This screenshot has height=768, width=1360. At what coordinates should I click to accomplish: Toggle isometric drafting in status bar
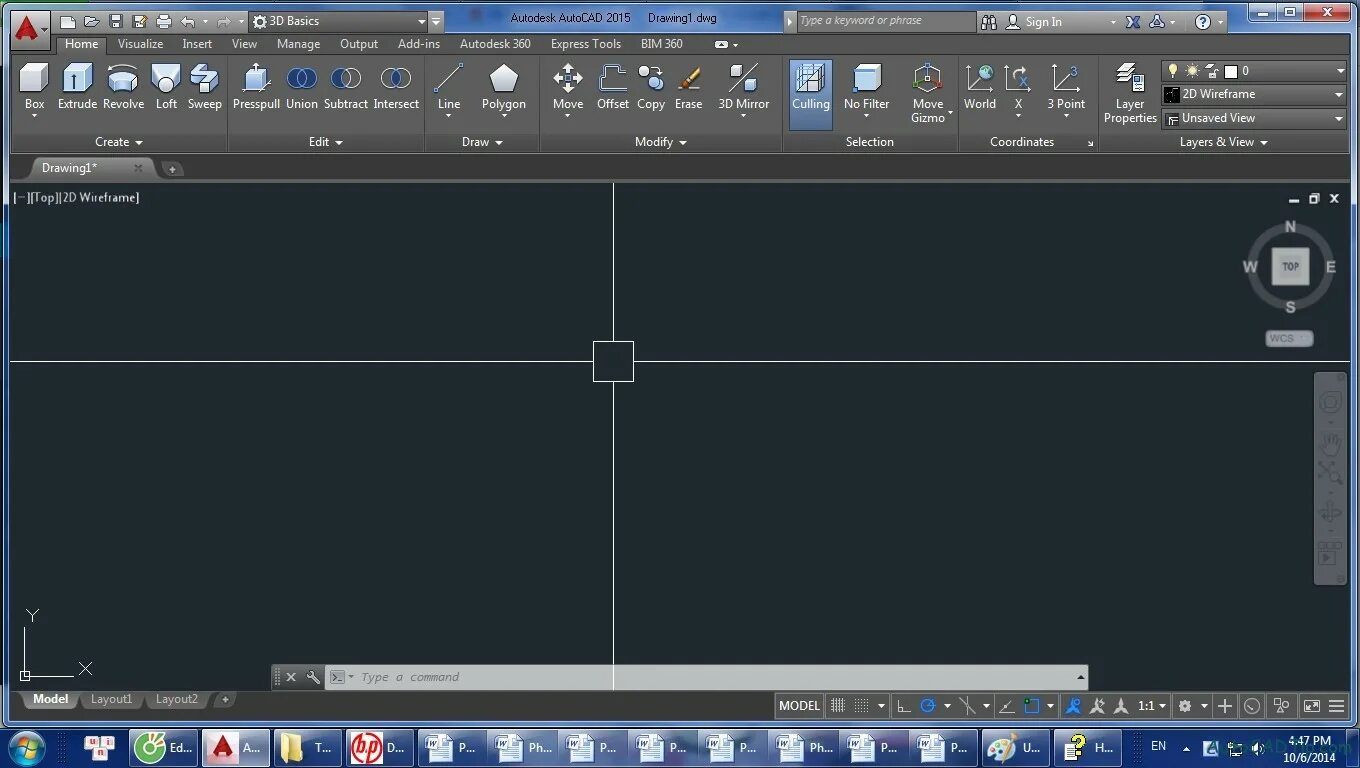point(967,705)
